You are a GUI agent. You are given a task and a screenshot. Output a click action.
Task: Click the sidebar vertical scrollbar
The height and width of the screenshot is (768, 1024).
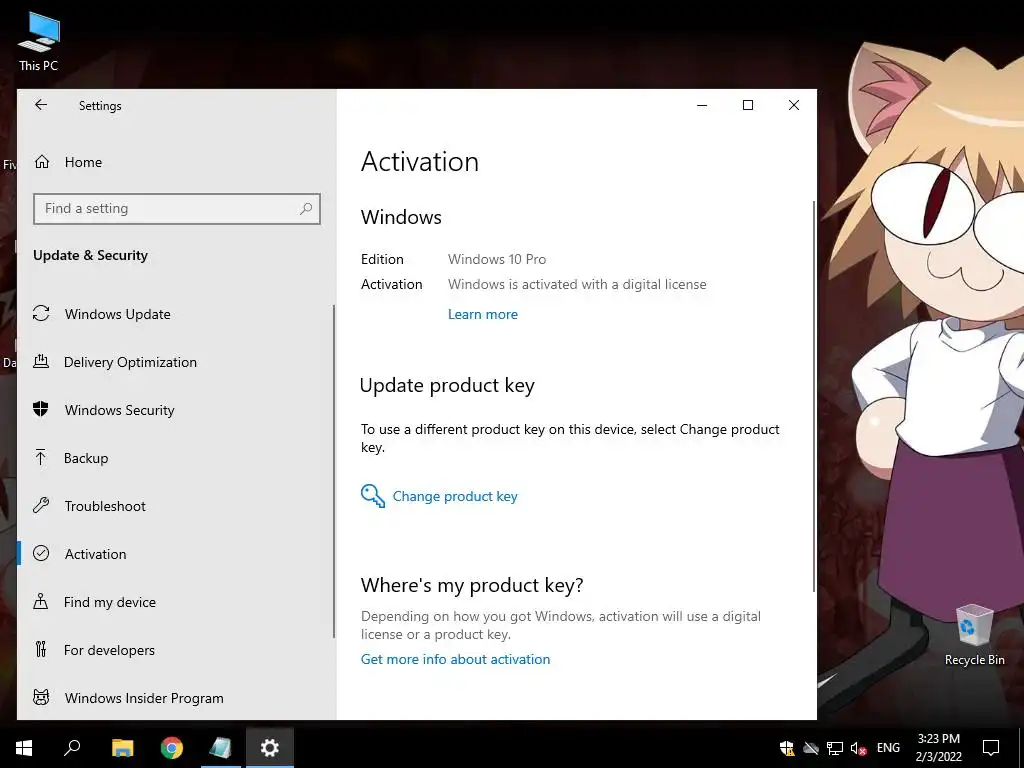coord(334,472)
